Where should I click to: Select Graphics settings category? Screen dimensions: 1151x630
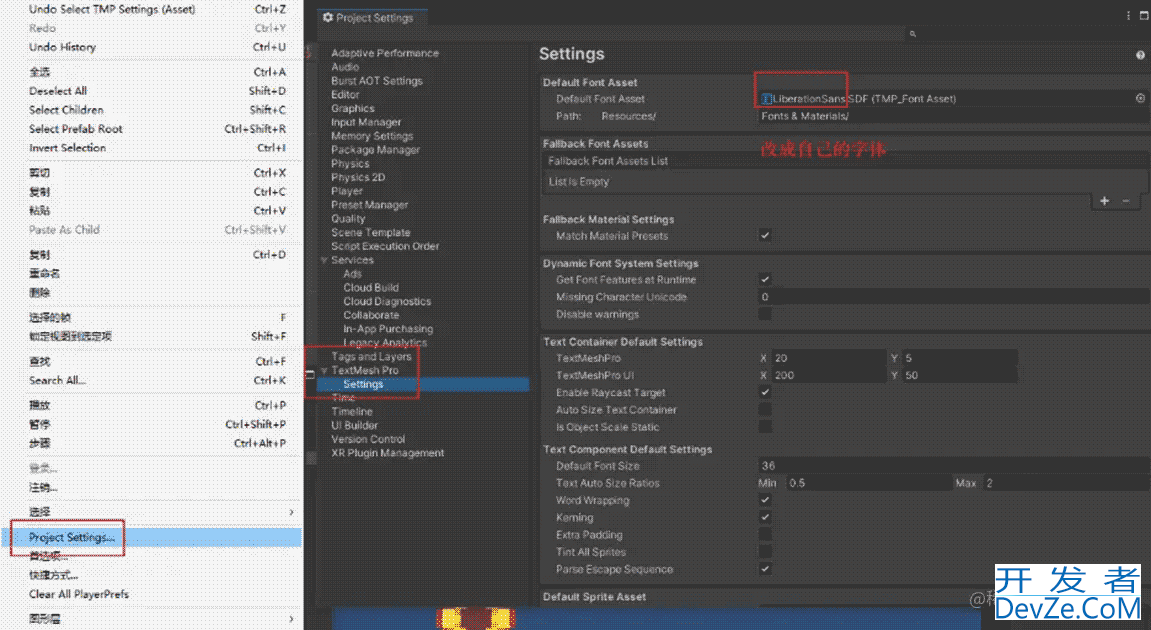(x=352, y=108)
